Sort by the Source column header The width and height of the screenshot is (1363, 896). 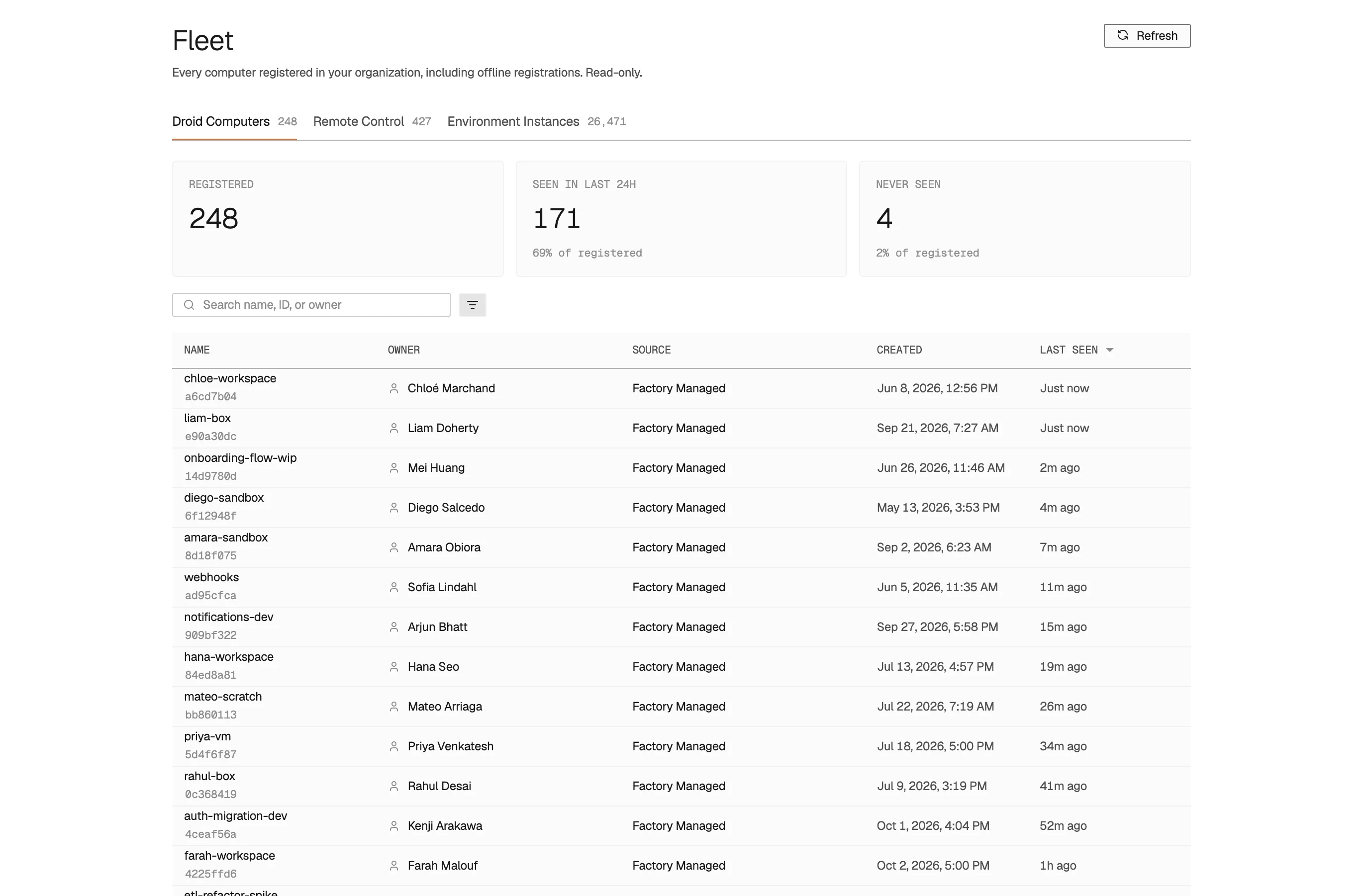coord(651,350)
